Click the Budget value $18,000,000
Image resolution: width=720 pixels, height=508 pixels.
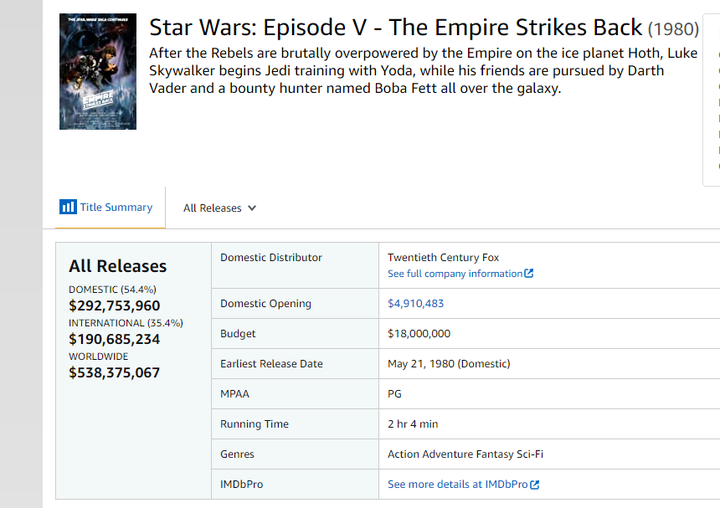click(x=419, y=333)
